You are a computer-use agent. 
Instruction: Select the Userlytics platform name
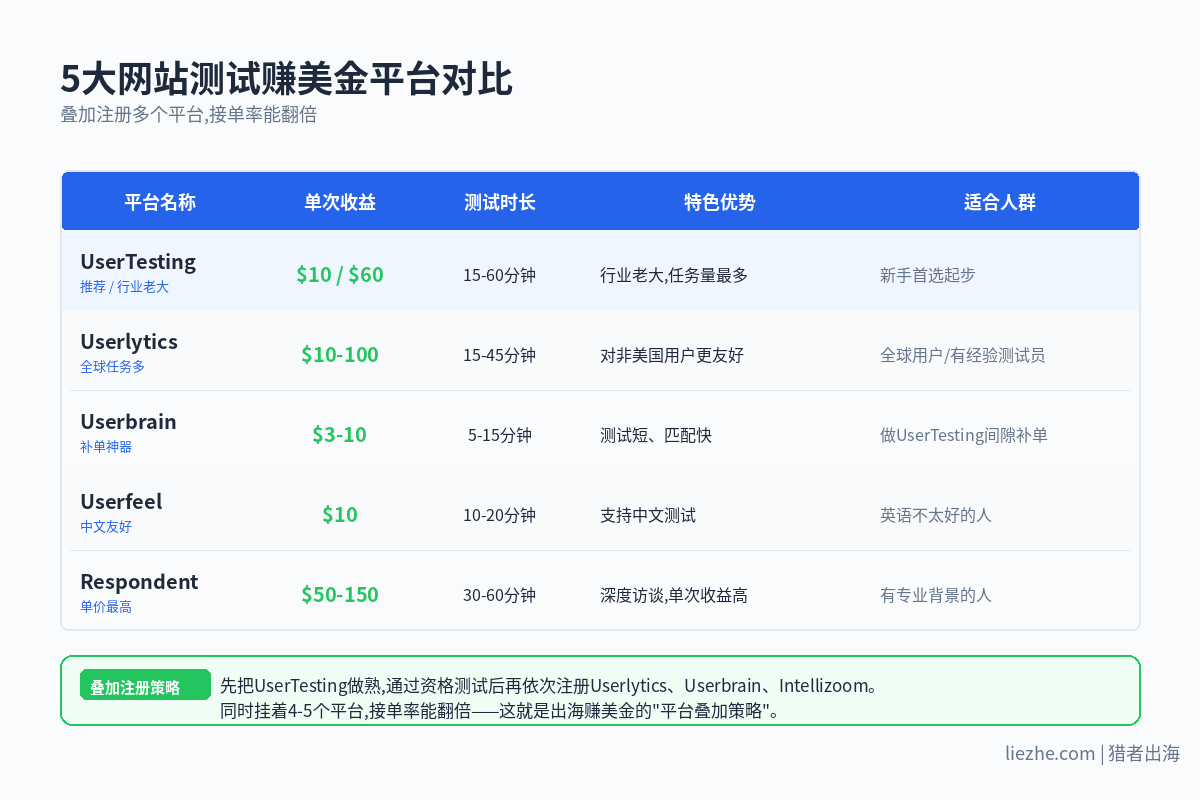pos(129,342)
